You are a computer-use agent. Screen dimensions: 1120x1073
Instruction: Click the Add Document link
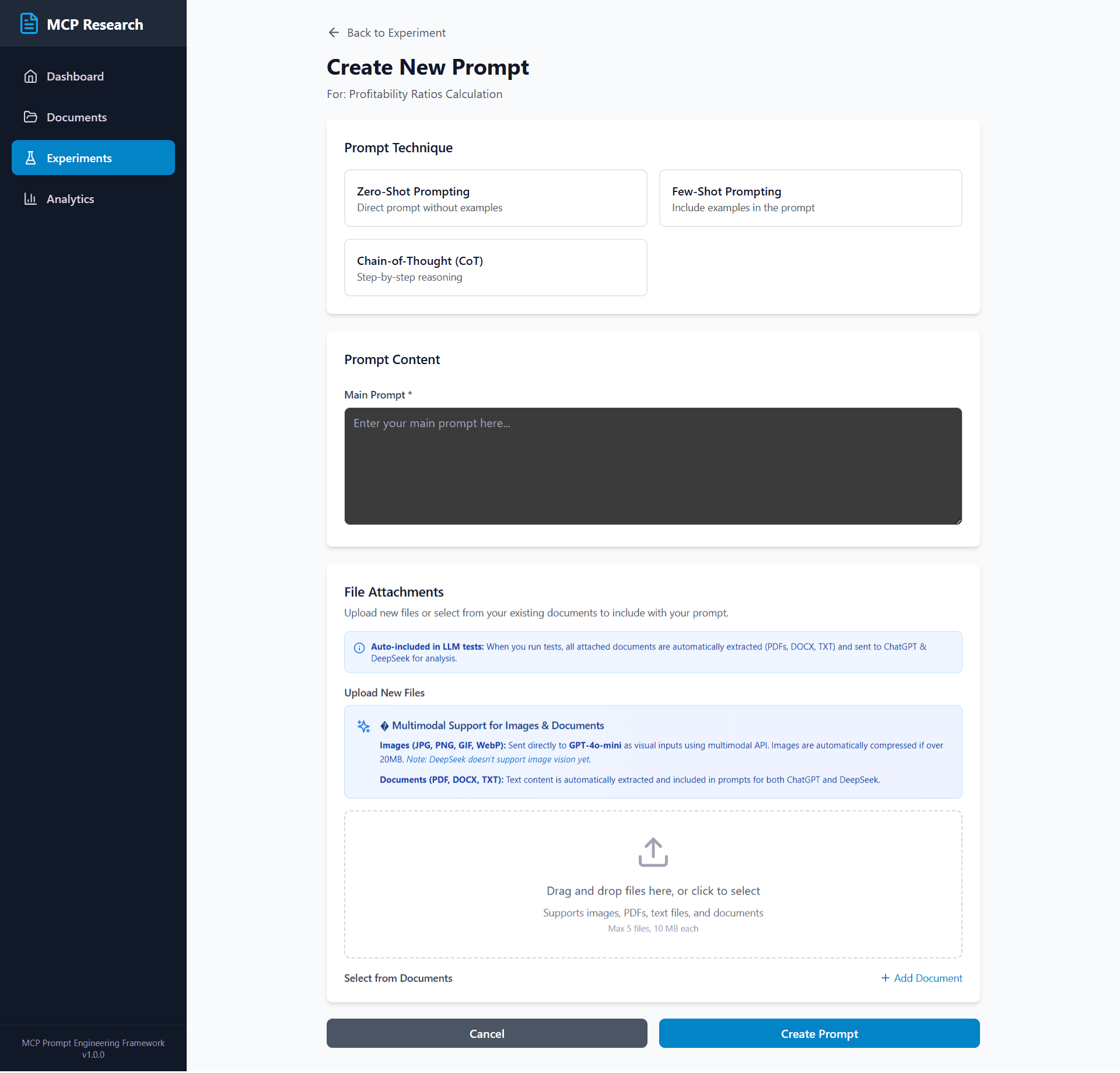coord(922,978)
